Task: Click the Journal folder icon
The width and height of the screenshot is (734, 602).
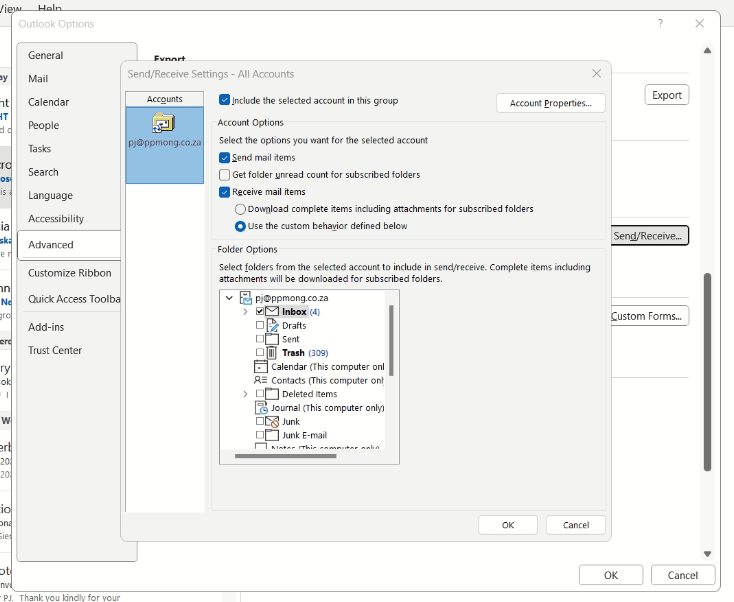Action: pos(261,408)
